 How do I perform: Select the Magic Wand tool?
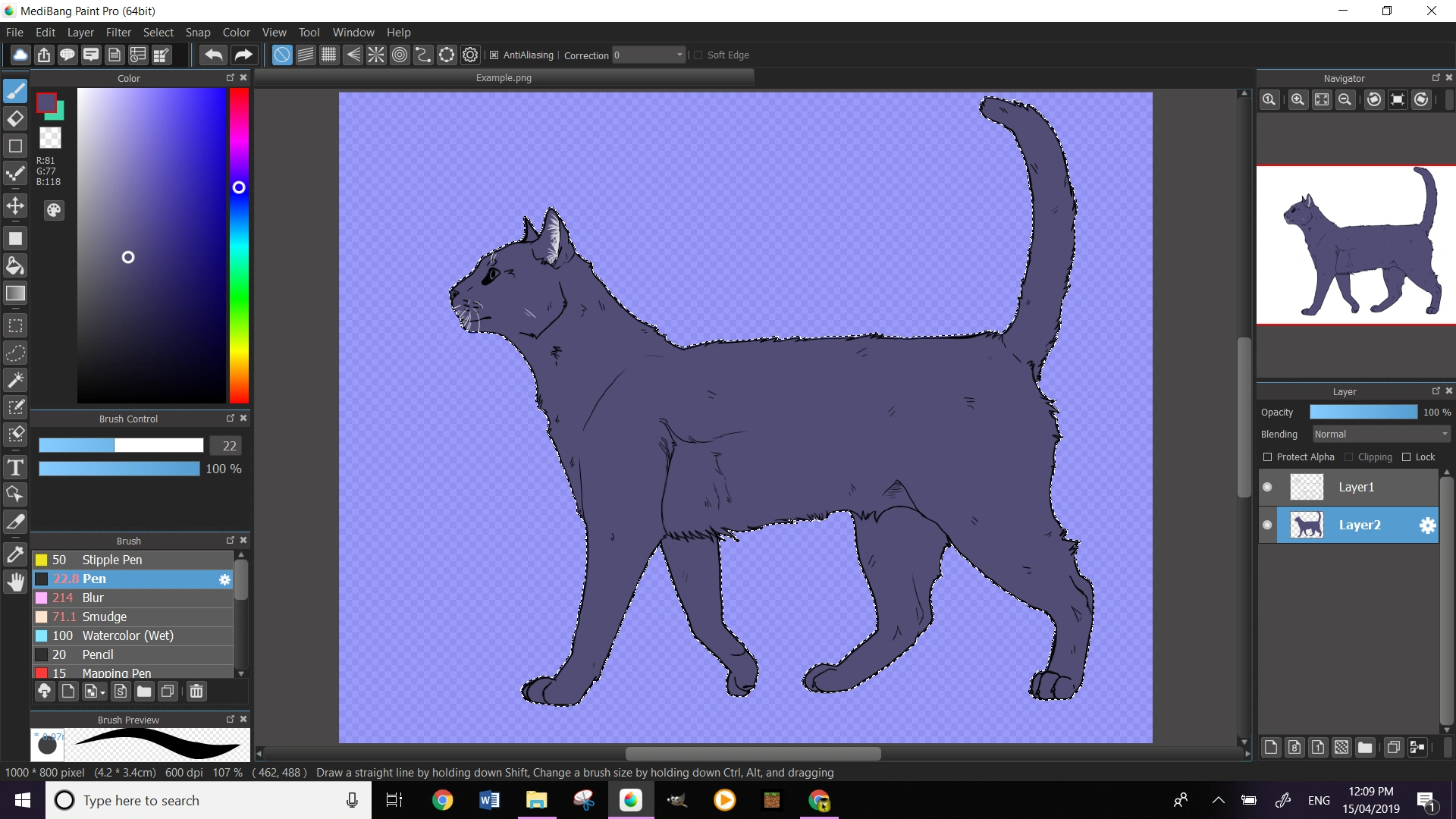click(x=15, y=380)
